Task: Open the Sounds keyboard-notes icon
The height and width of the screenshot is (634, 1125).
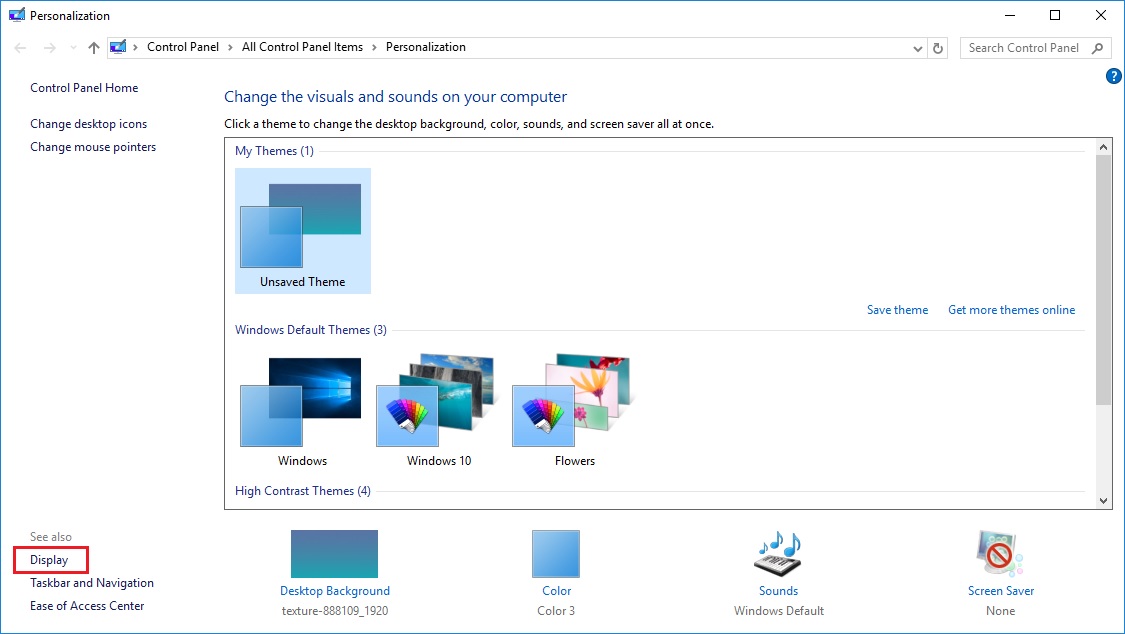Action: pyautogui.click(x=778, y=554)
